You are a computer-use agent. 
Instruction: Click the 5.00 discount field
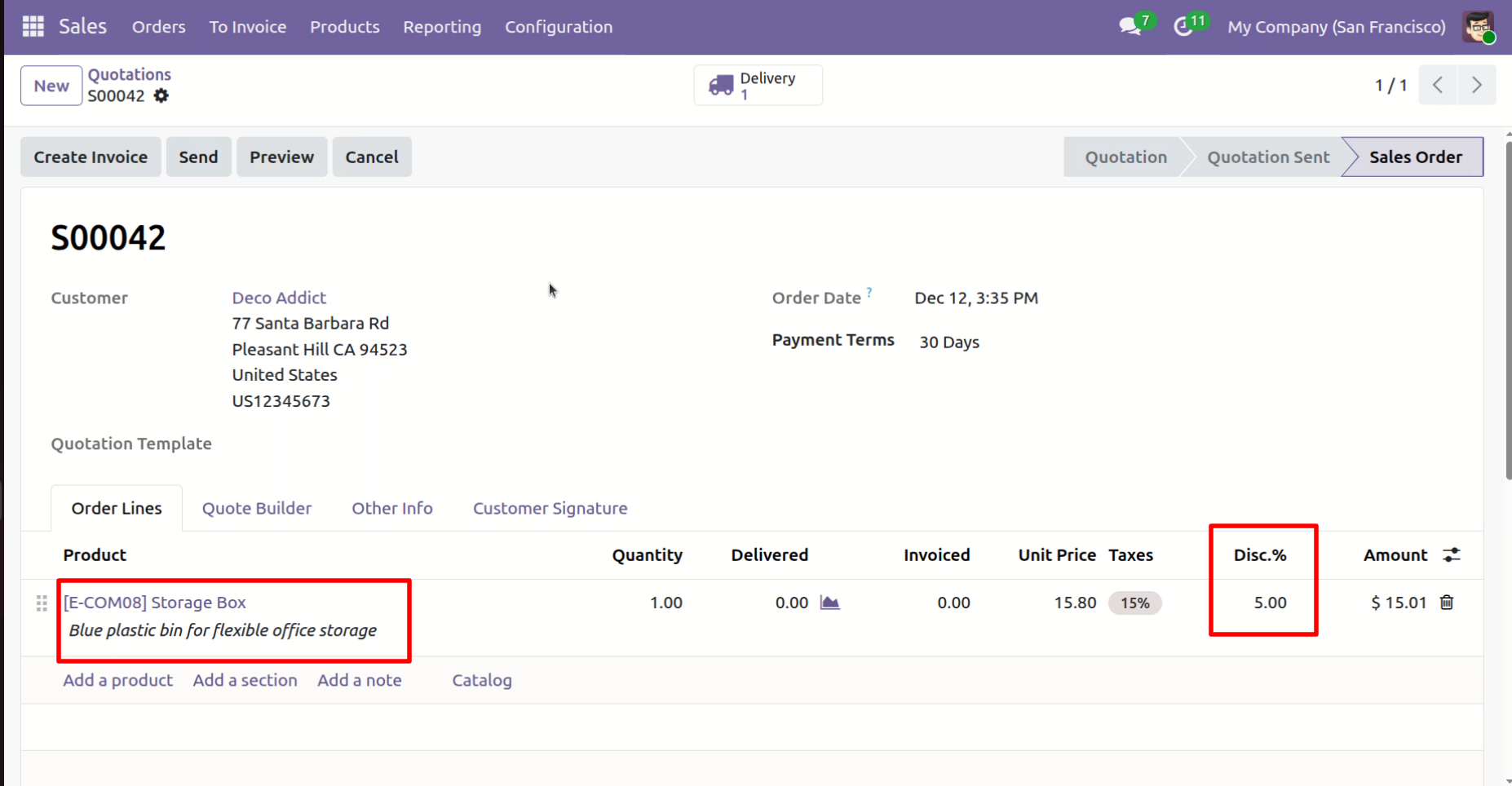click(1269, 603)
